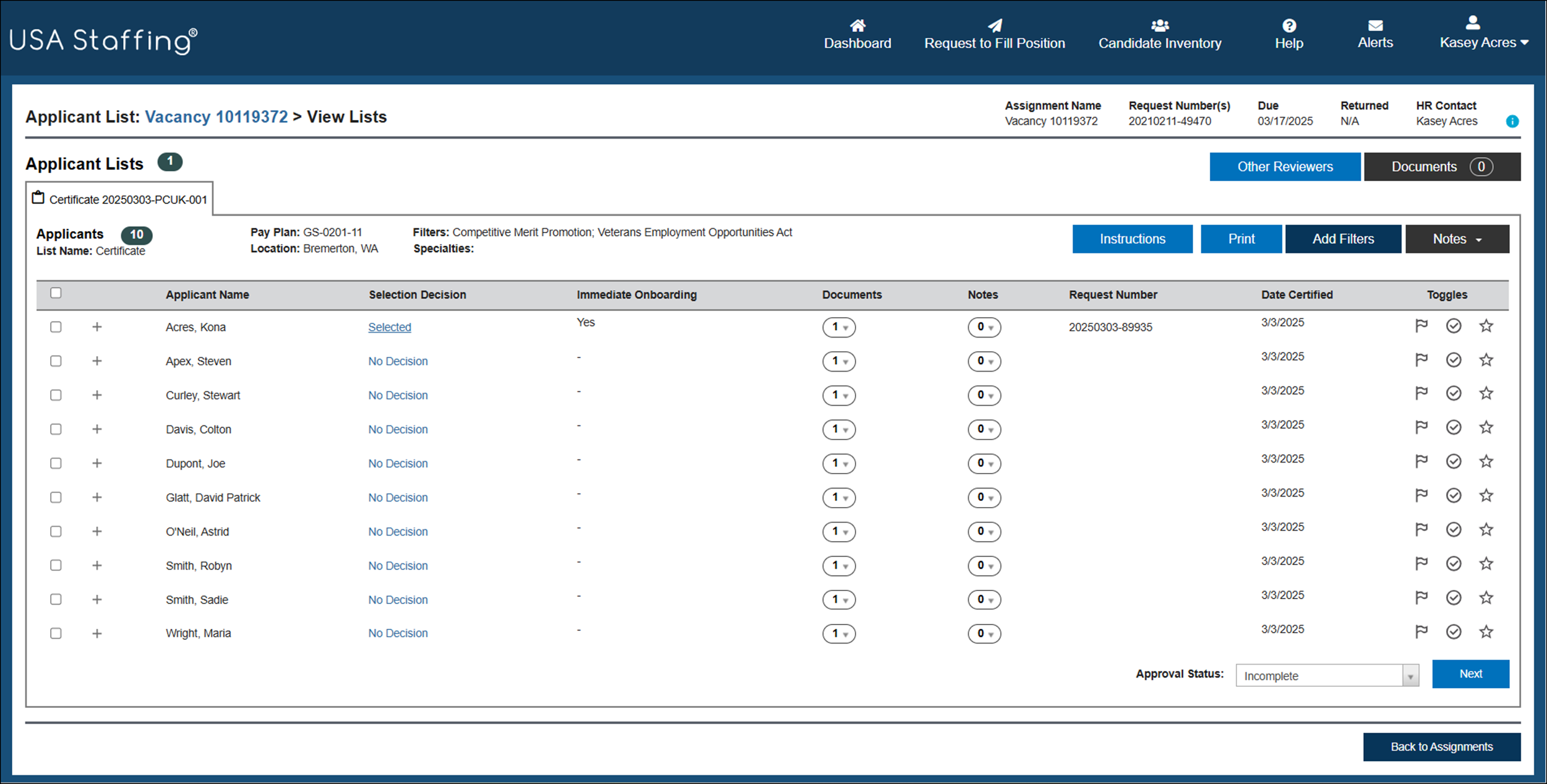Viewport: 1547px width, 784px height.
Task: Open the Documents count dropdown for Acres, Kona
Action: click(839, 327)
